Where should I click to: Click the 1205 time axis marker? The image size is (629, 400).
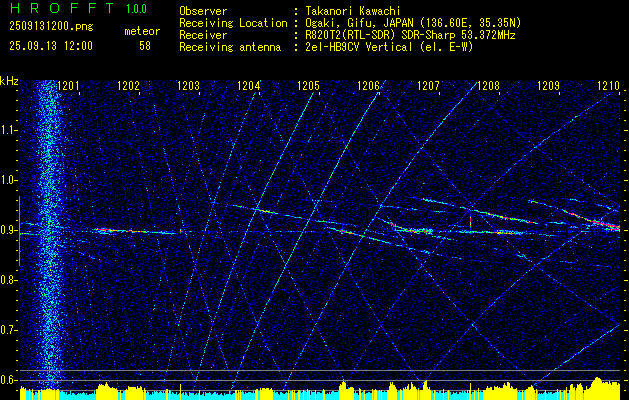pos(308,85)
